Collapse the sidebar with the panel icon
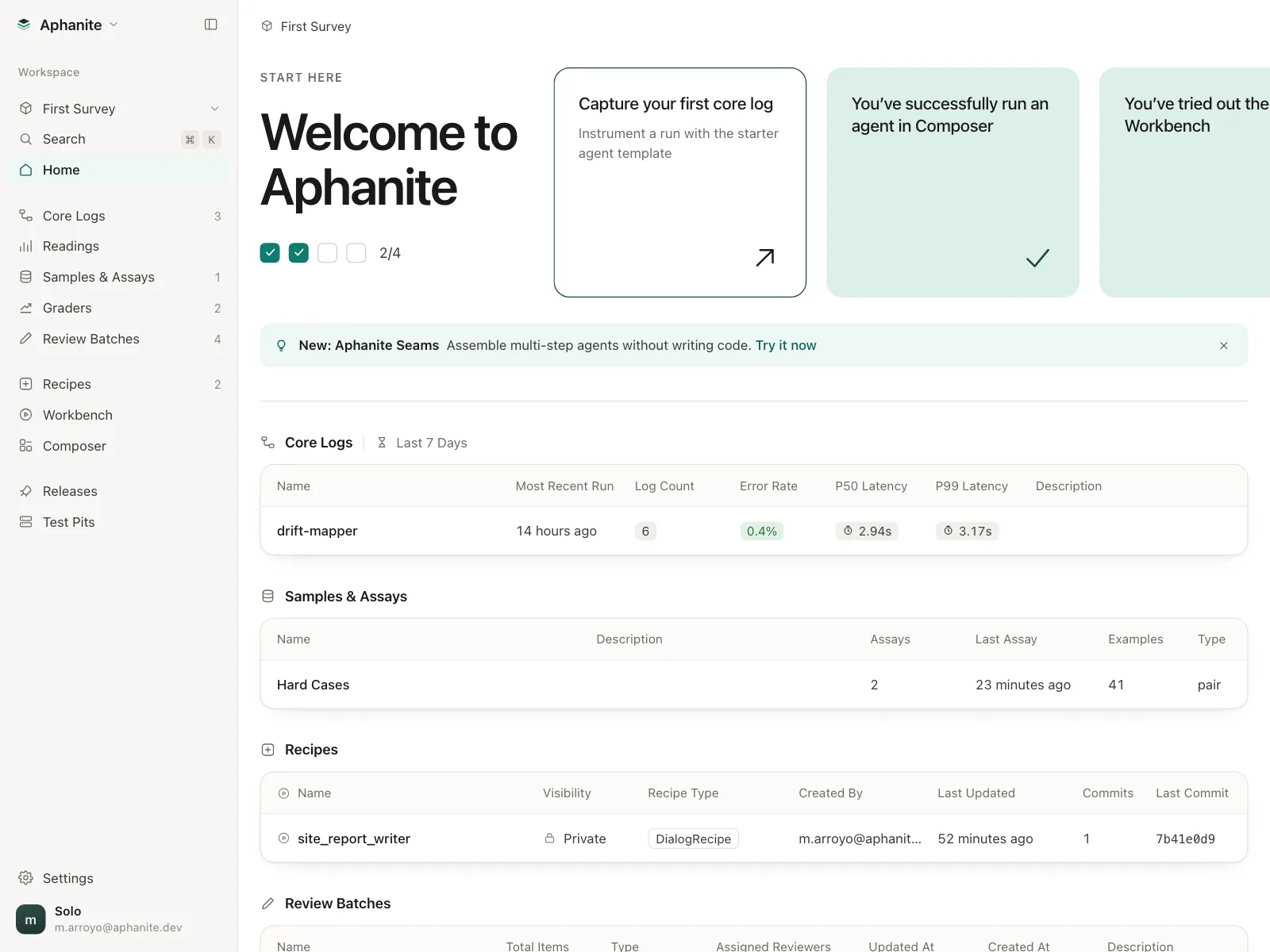 (x=211, y=25)
